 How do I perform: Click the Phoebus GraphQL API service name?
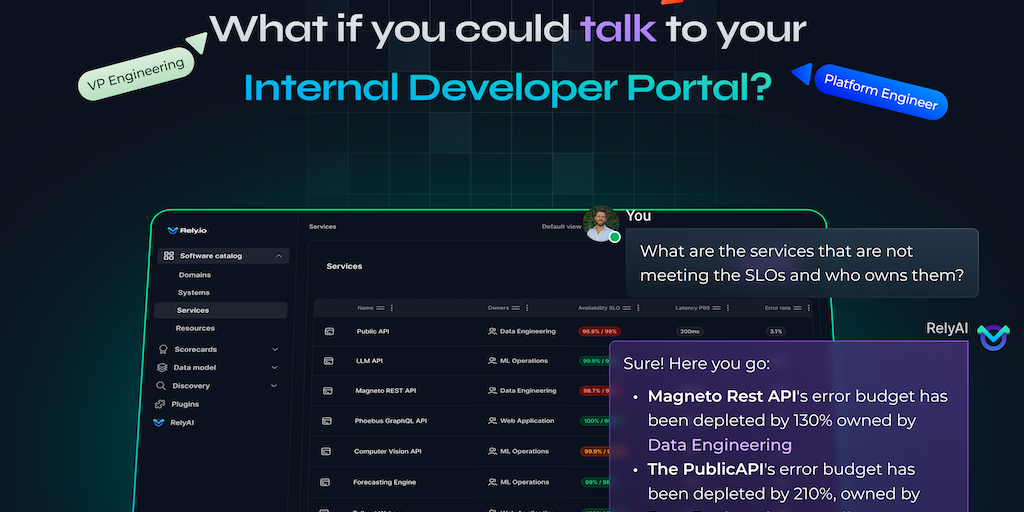[391, 421]
